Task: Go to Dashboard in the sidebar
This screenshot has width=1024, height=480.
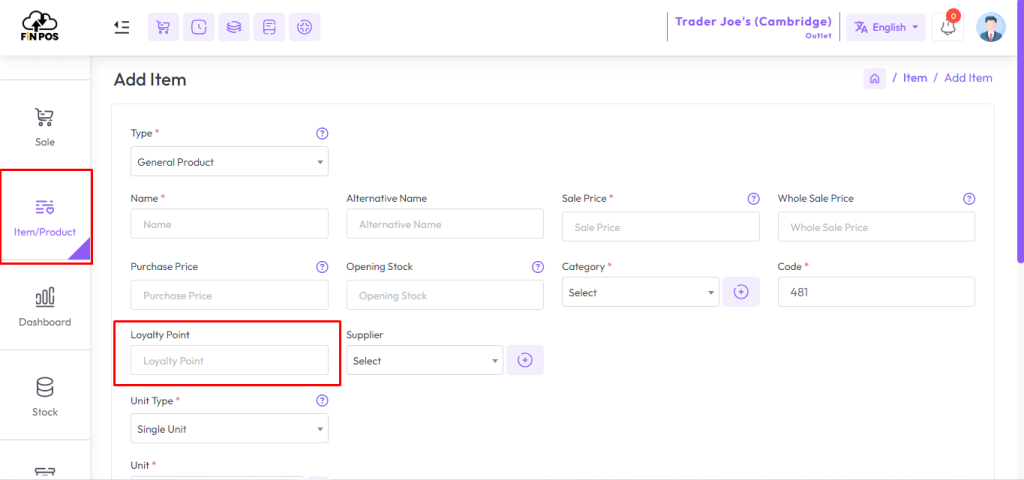Action: pos(45,307)
